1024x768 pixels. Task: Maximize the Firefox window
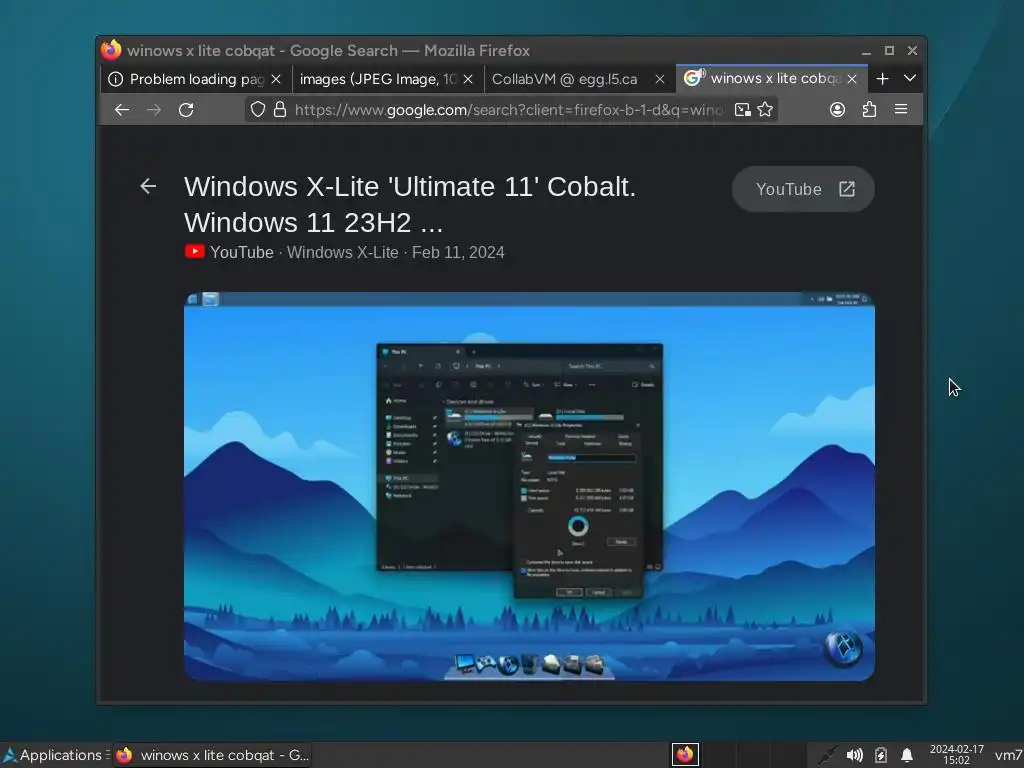pyautogui.click(x=889, y=50)
